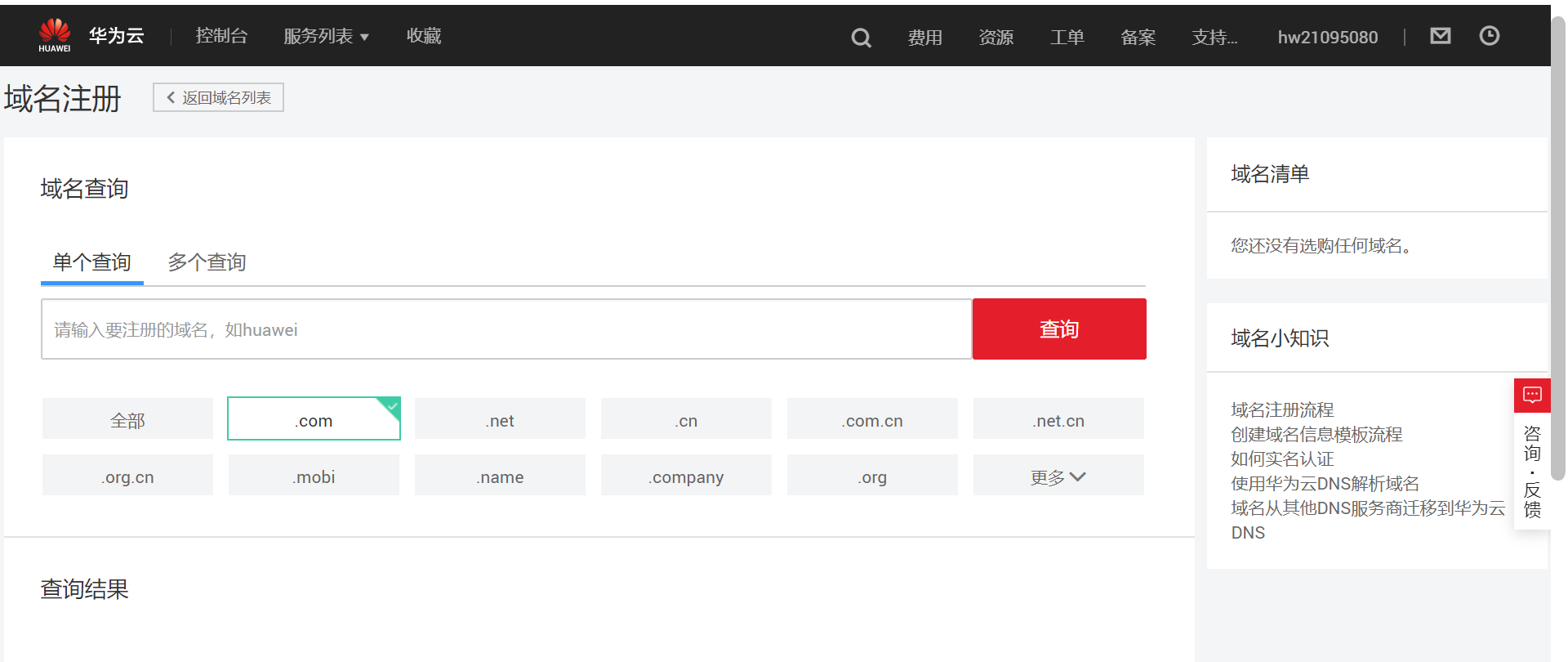Open 控制台 console menu
1568x662 pixels.
(221, 36)
